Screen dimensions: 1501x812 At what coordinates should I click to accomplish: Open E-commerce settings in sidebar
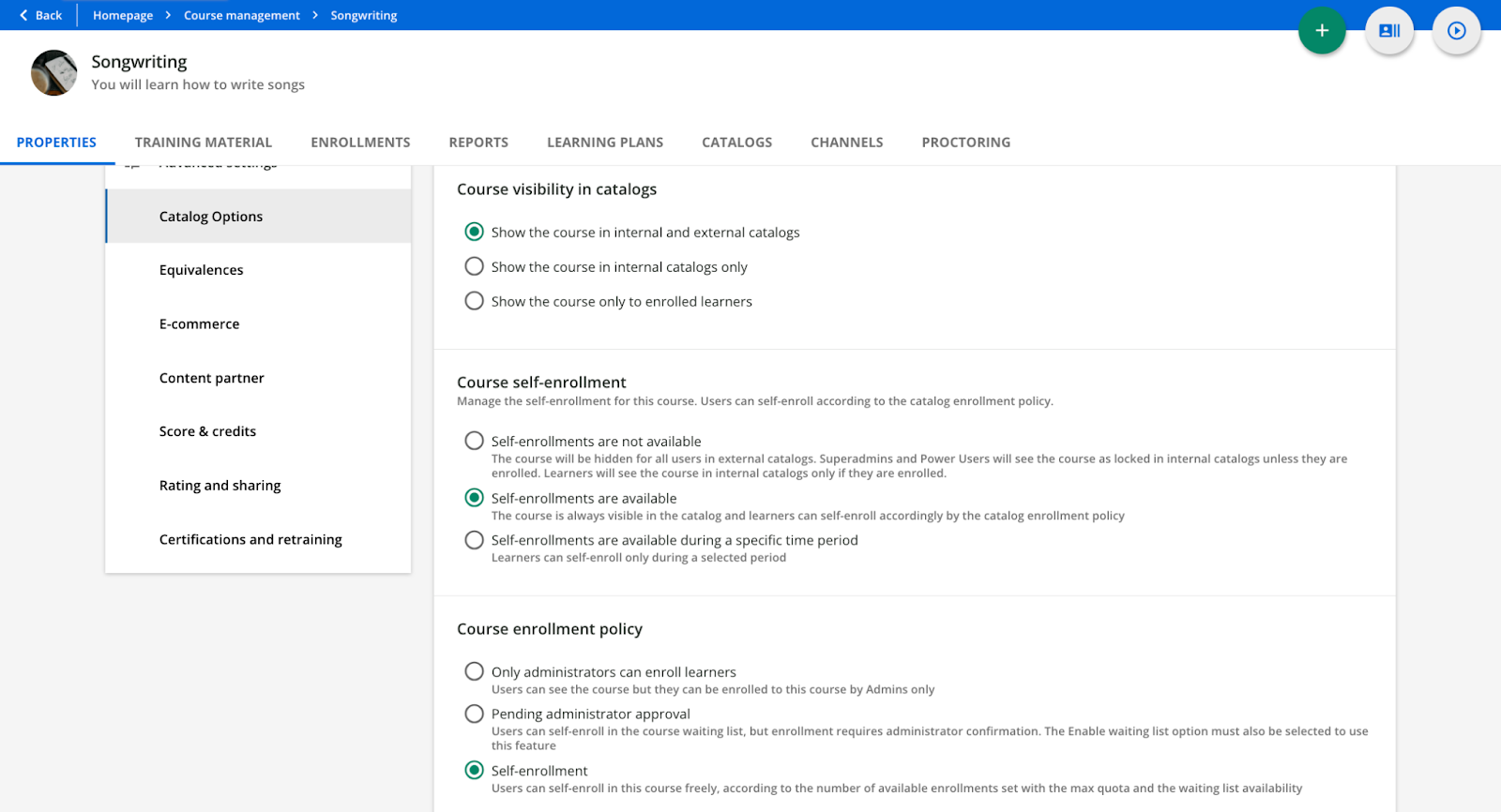pos(199,324)
